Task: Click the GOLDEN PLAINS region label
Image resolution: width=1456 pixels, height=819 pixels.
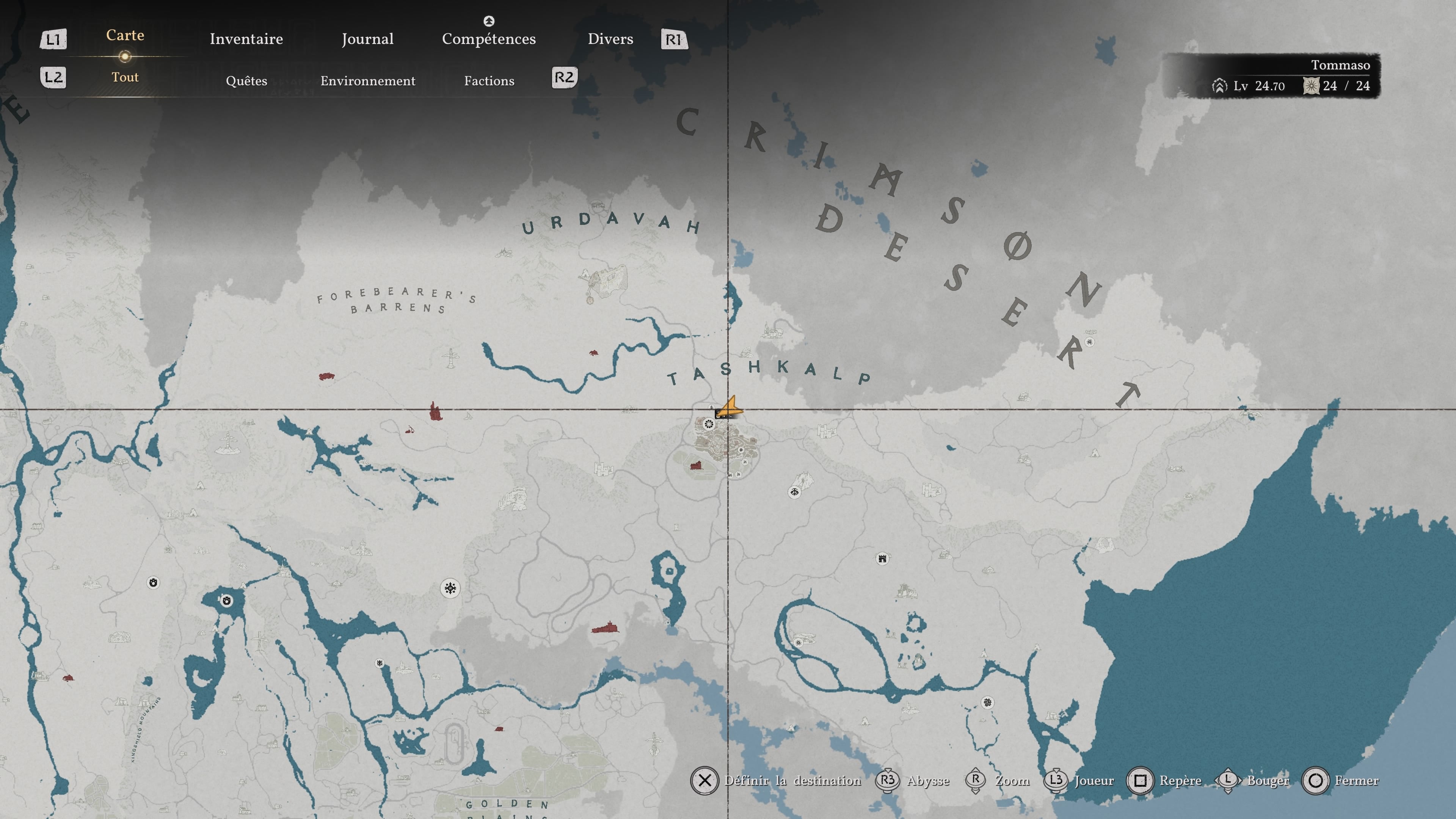Action: (507, 809)
